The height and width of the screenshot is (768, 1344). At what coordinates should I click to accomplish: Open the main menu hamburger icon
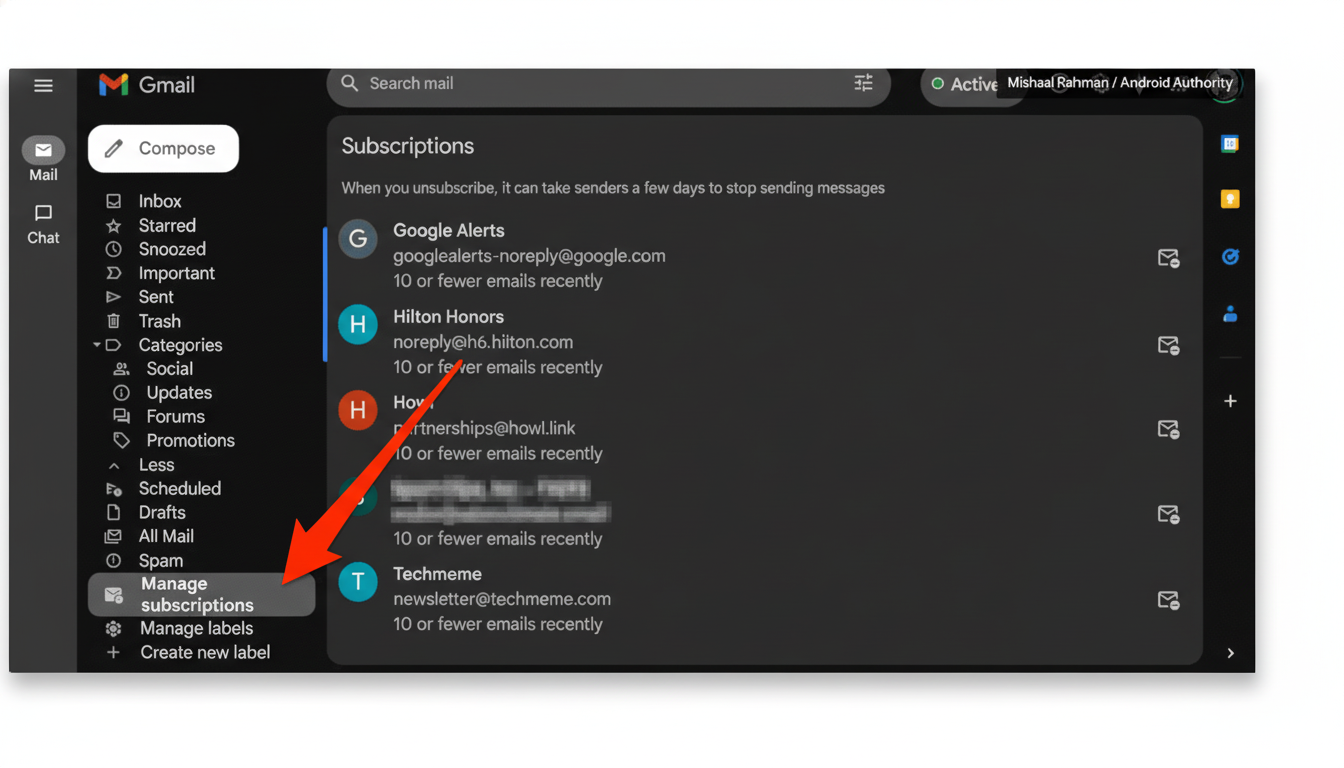[43, 86]
